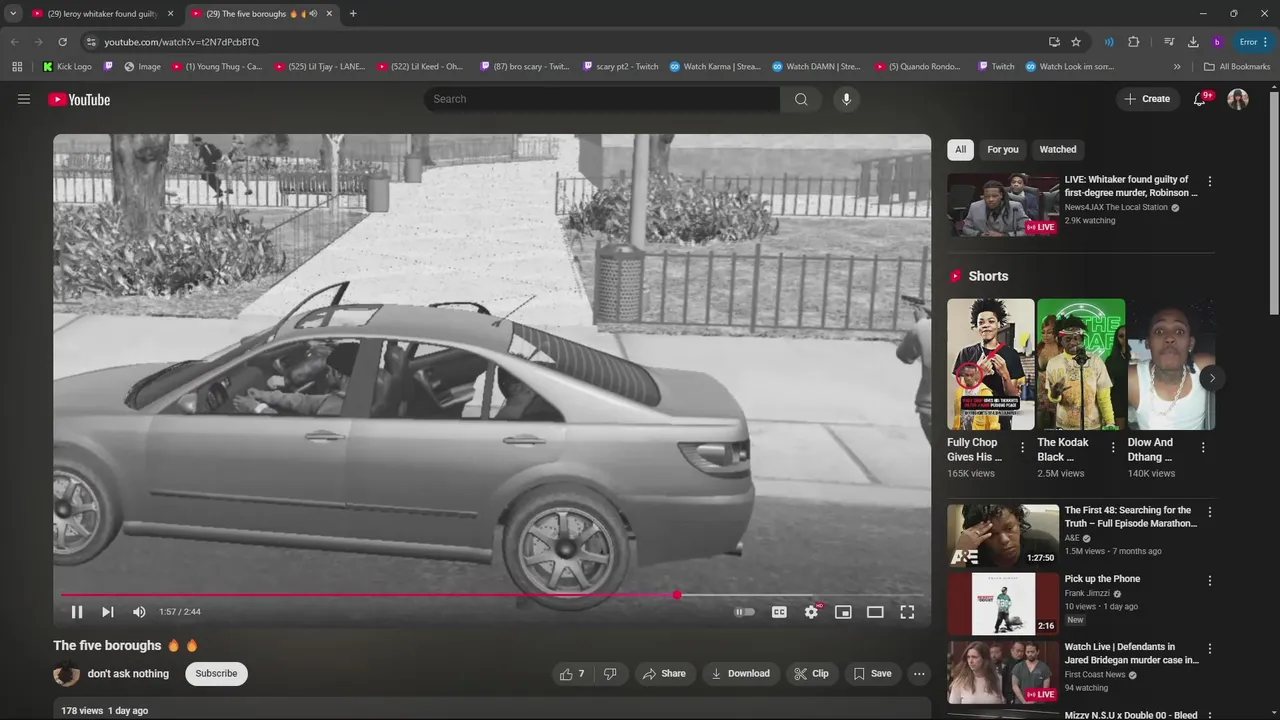This screenshot has width=1280, height=720.
Task: Open options for Fully Chop short
Action: click(1022, 448)
